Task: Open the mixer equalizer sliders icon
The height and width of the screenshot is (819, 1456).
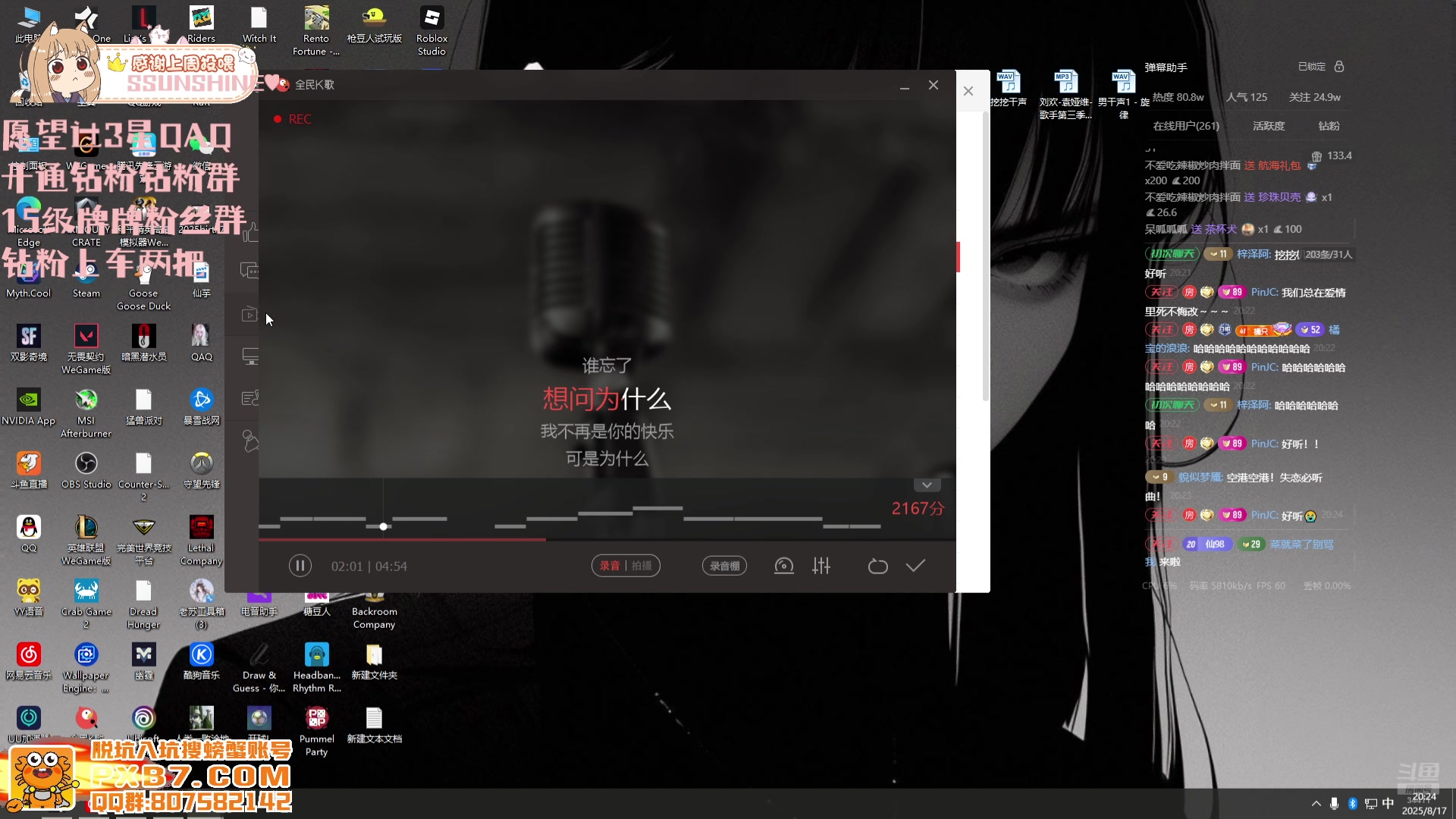Action: (x=821, y=566)
